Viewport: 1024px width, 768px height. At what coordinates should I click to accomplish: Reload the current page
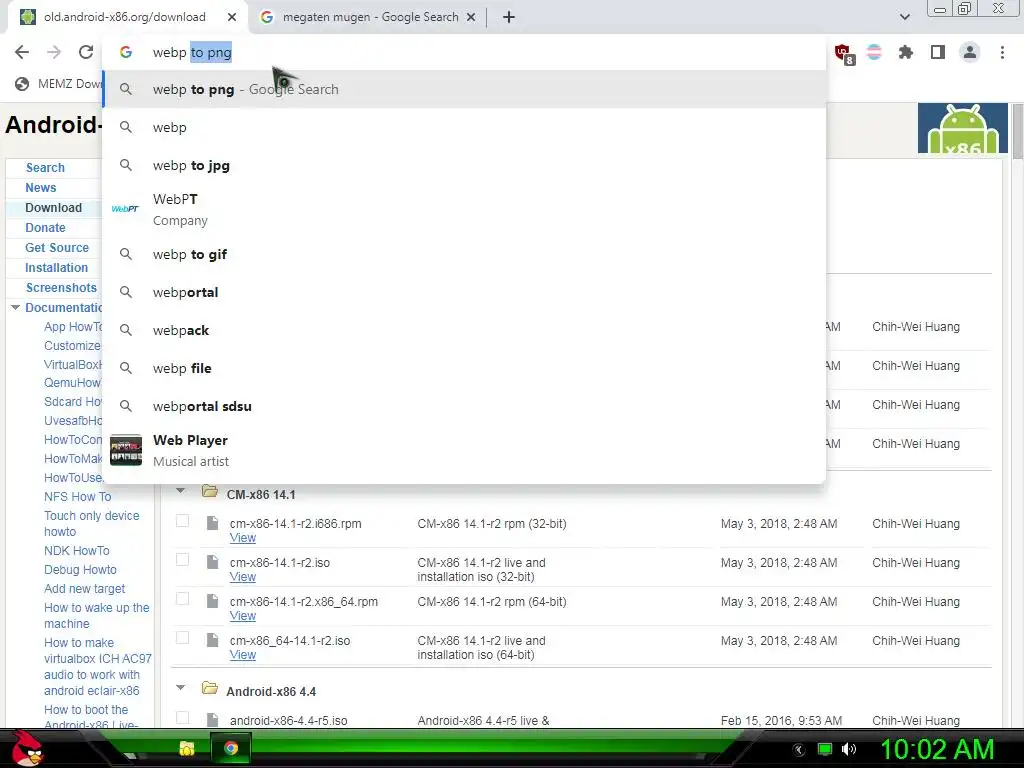86,52
